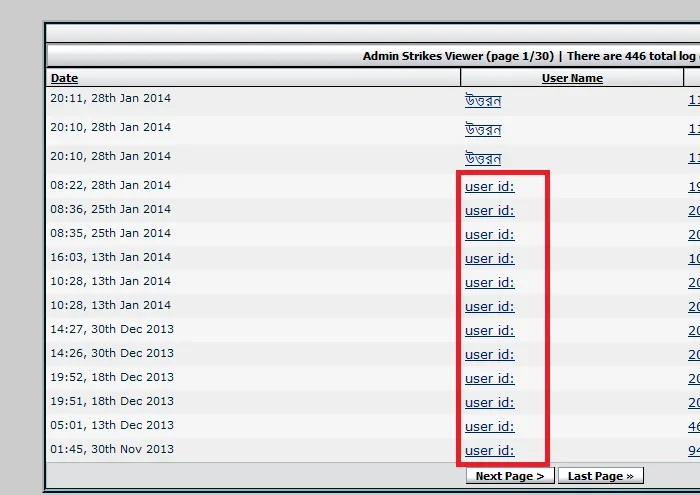Open user id link for 01:45, 30th Nov 2013
The width and height of the screenshot is (700, 495).
coord(490,451)
